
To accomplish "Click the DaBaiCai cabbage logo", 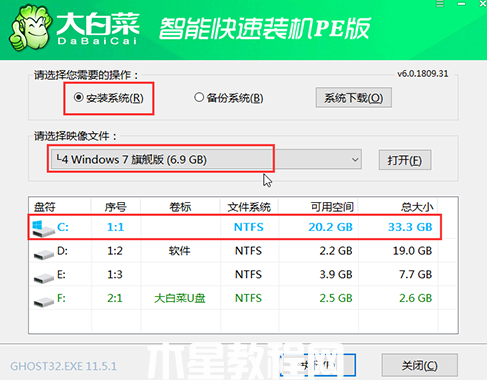I will click(30, 29).
